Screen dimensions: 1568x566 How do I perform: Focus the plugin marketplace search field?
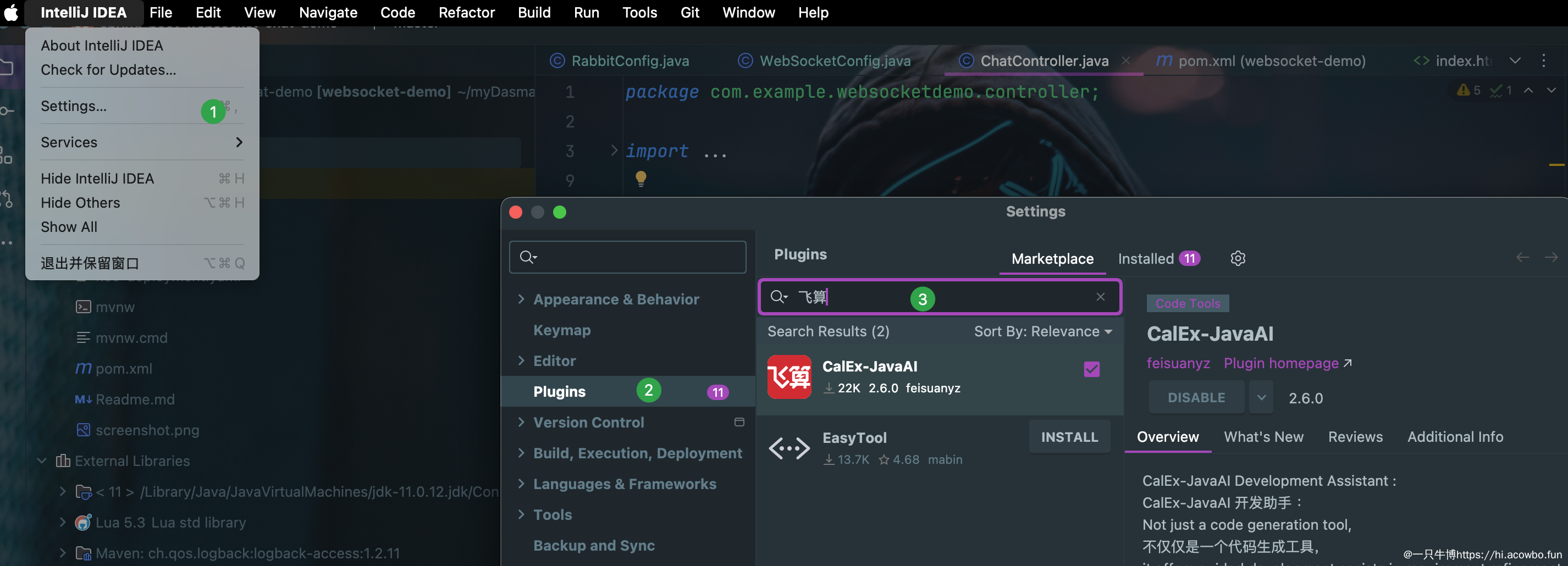pyautogui.click(x=939, y=297)
